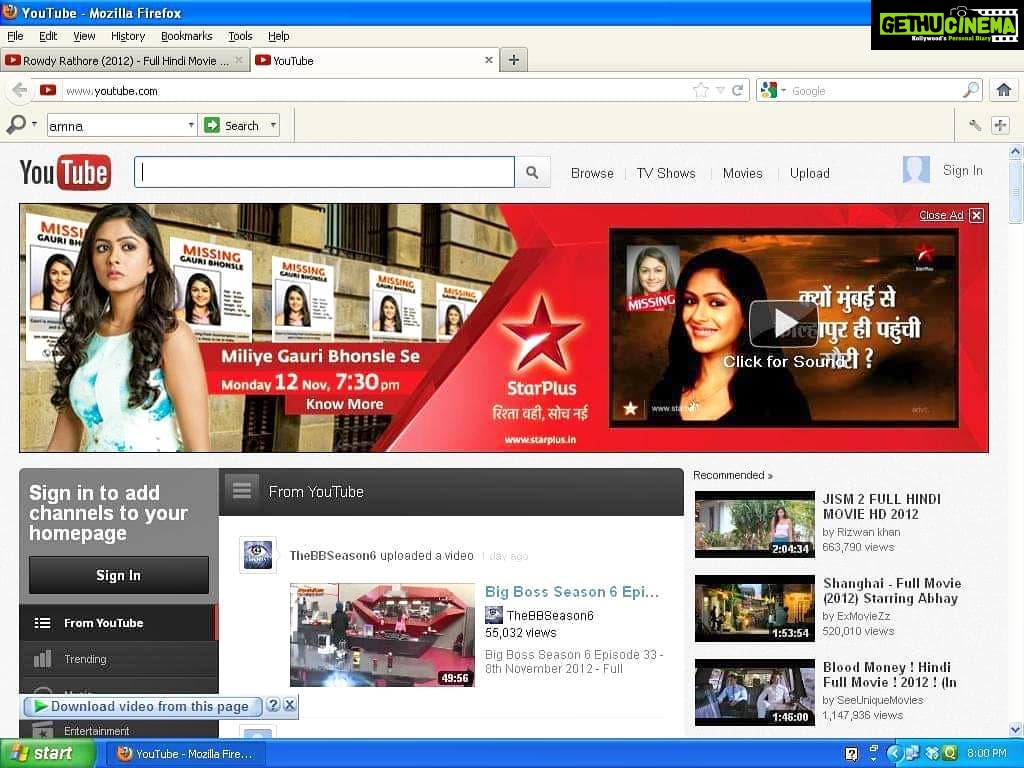Screen dimensions: 1024x768
Task: Click Download video from this page
Action: click(x=142, y=706)
